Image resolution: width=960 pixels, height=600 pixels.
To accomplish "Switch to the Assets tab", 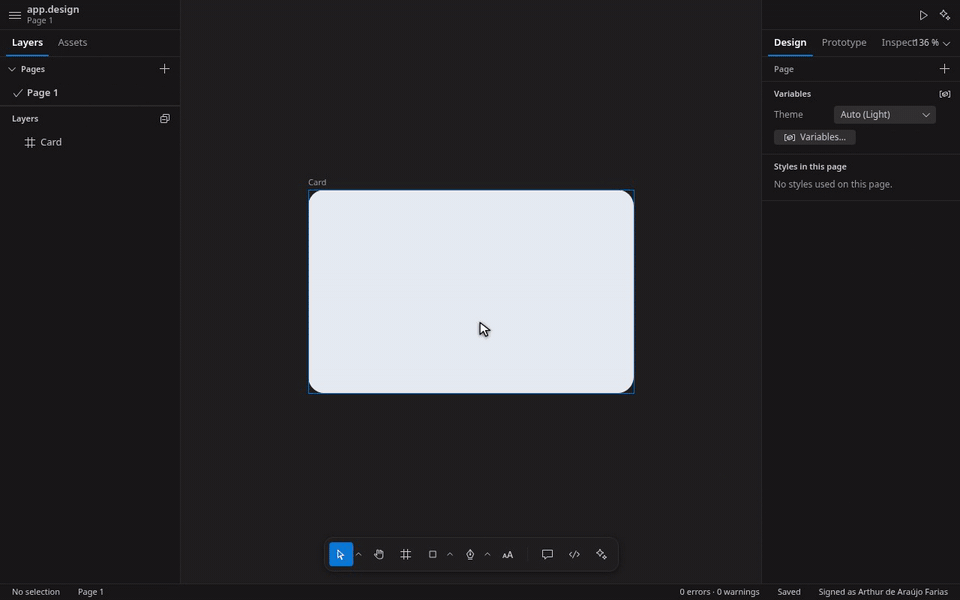I will coord(72,42).
